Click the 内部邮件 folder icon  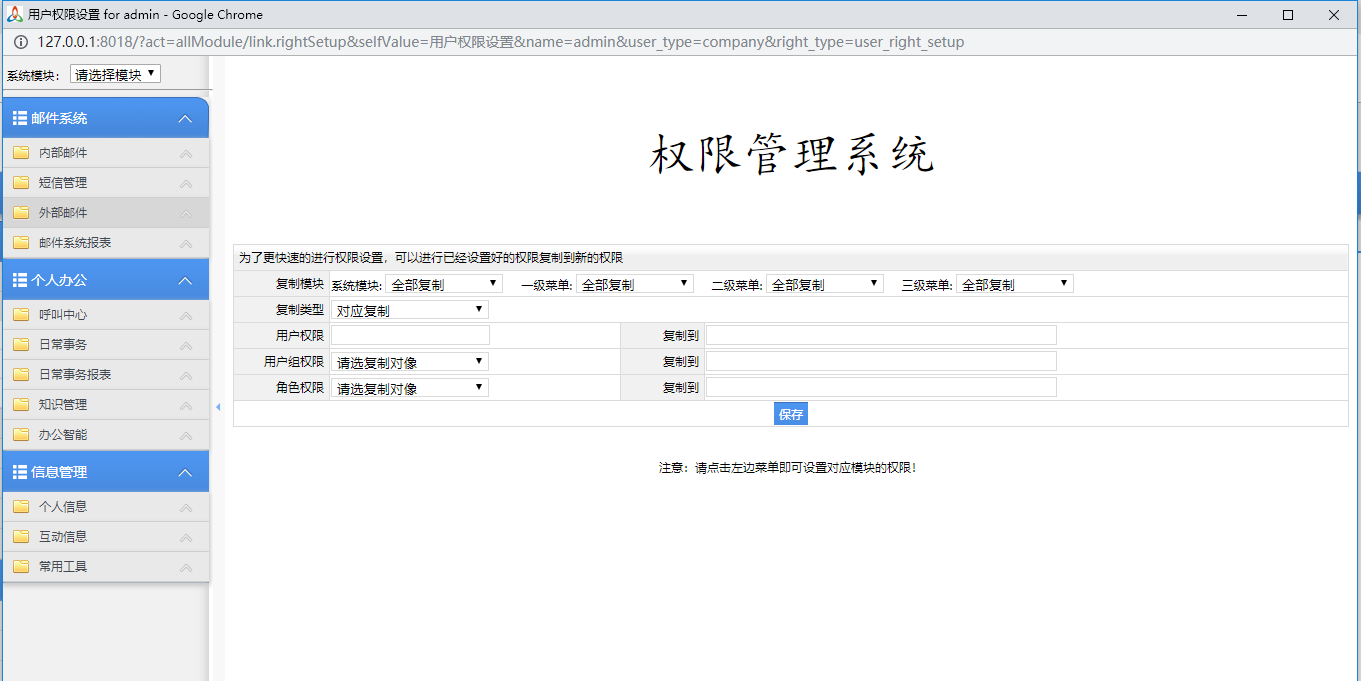[x=22, y=152]
